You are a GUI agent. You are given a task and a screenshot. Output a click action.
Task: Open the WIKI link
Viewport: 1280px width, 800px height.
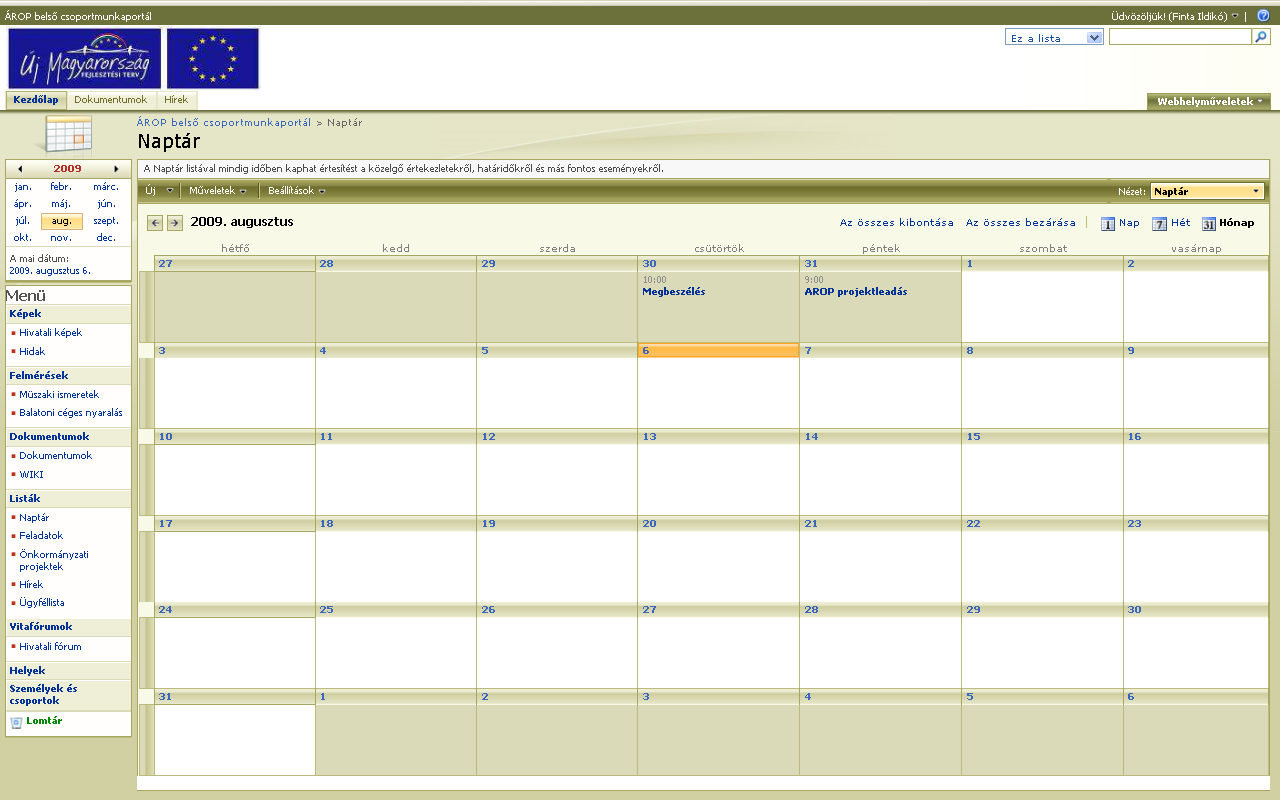(x=31, y=475)
